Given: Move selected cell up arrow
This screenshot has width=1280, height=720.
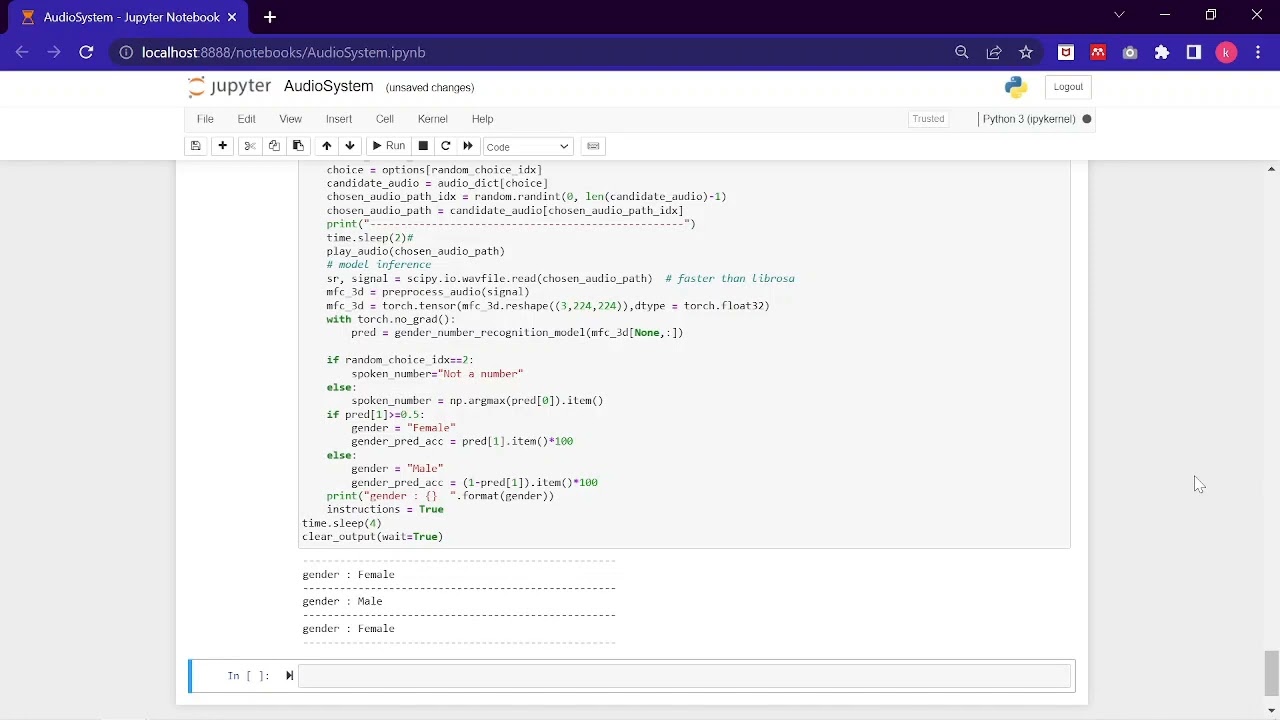Looking at the screenshot, I should (326, 146).
